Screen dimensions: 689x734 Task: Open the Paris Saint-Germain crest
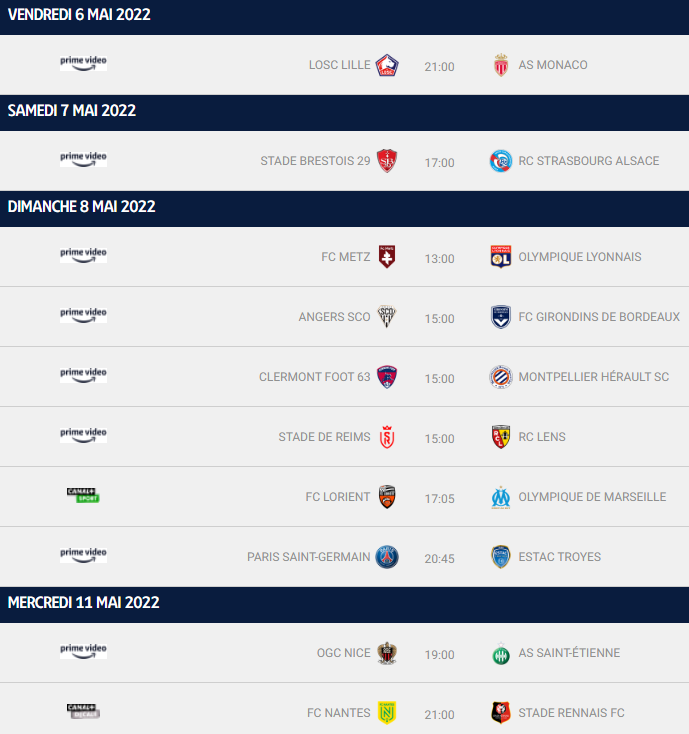387,557
